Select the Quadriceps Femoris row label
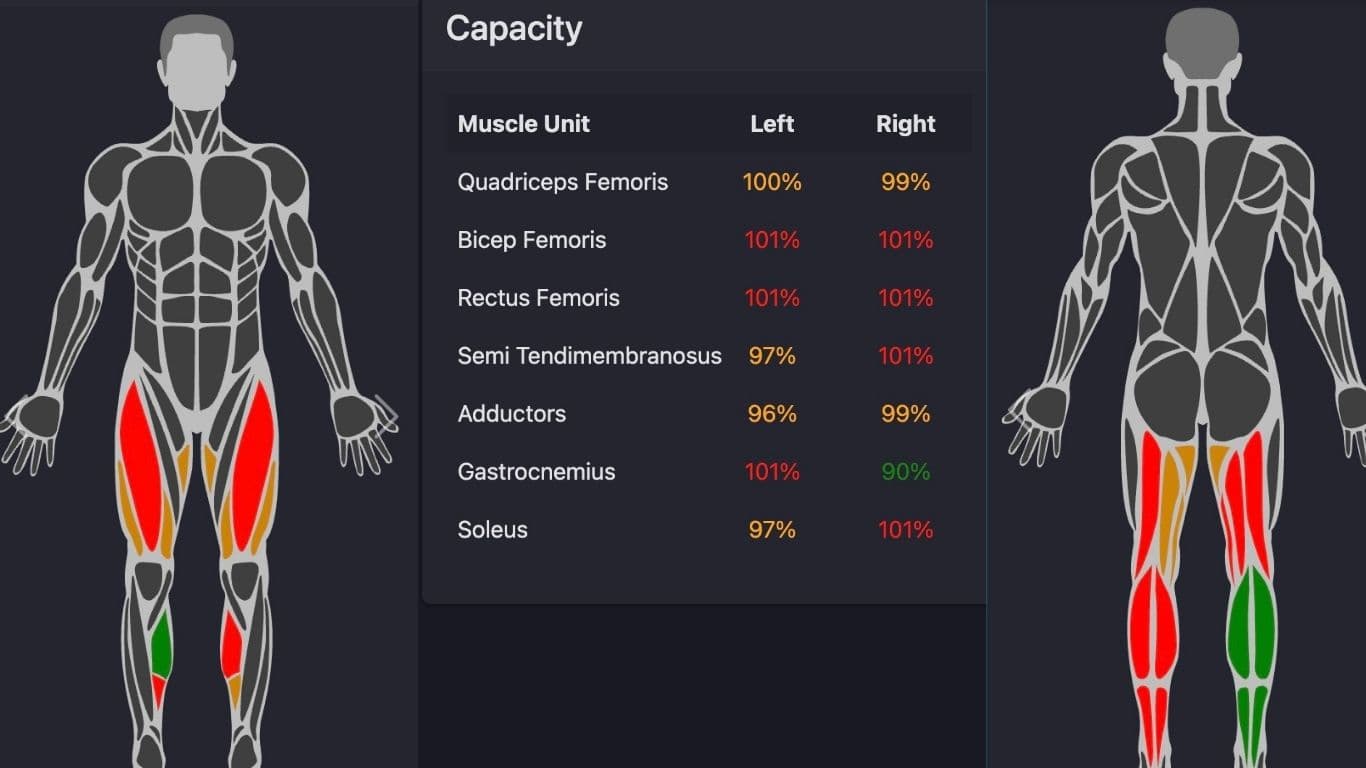Image resolution: width=1366 pixels, height=768 pixels. click(563, 182)
